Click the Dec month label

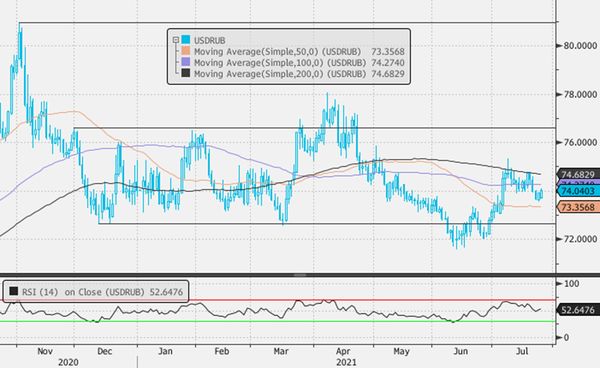pyautogui.click(x=104, y=351)
